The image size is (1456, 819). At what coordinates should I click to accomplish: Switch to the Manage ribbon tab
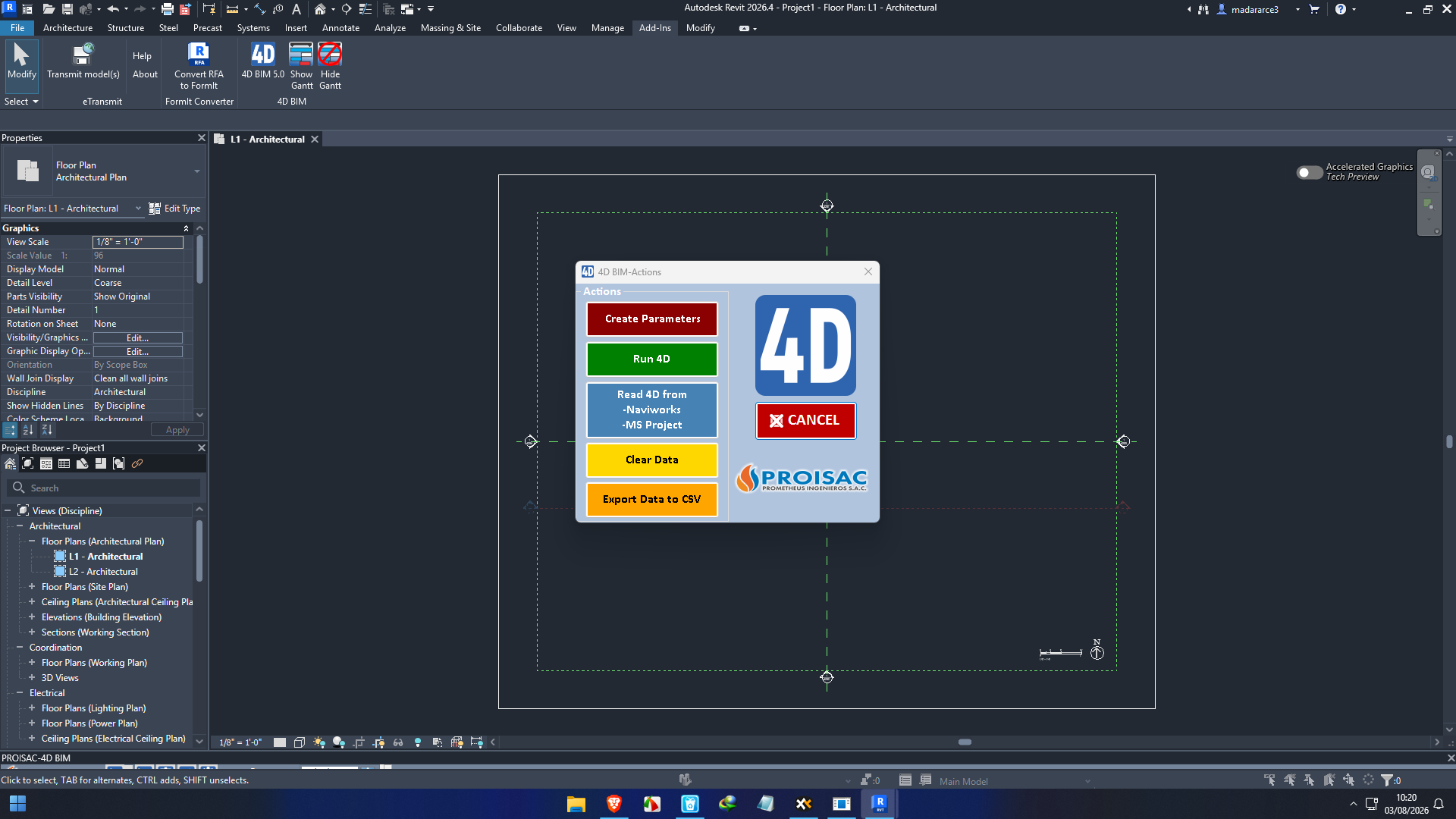click(607, 28)
